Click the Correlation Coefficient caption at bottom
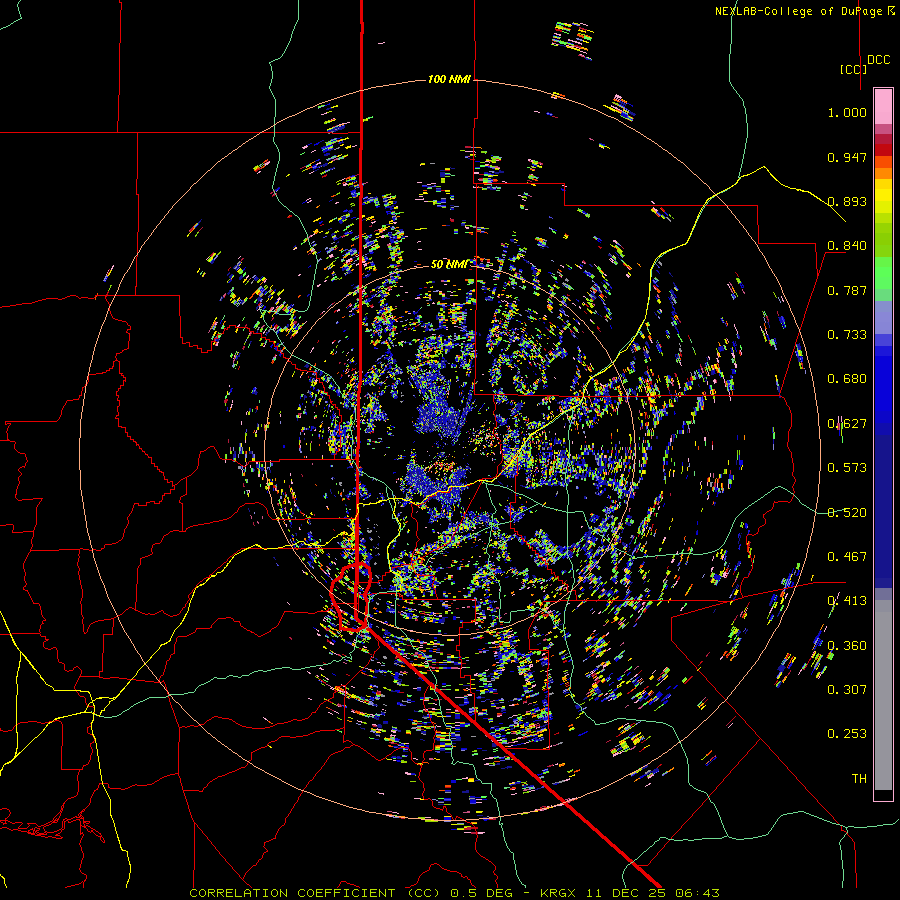The height and width of the screenshot is (900, 900). pos(453,893)
